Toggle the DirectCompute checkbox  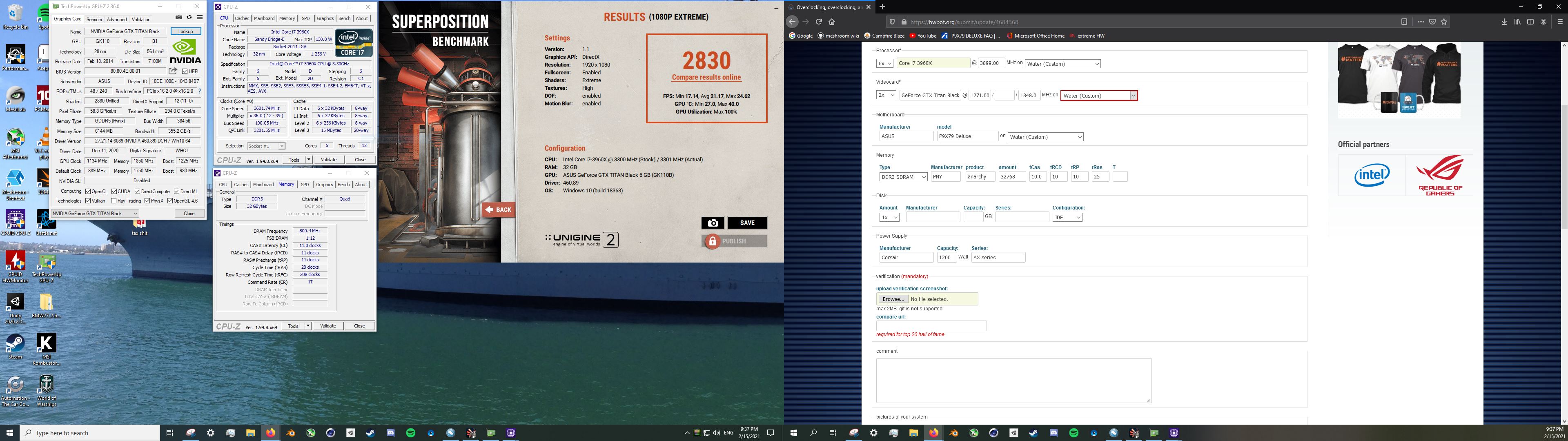click(137, 191)
